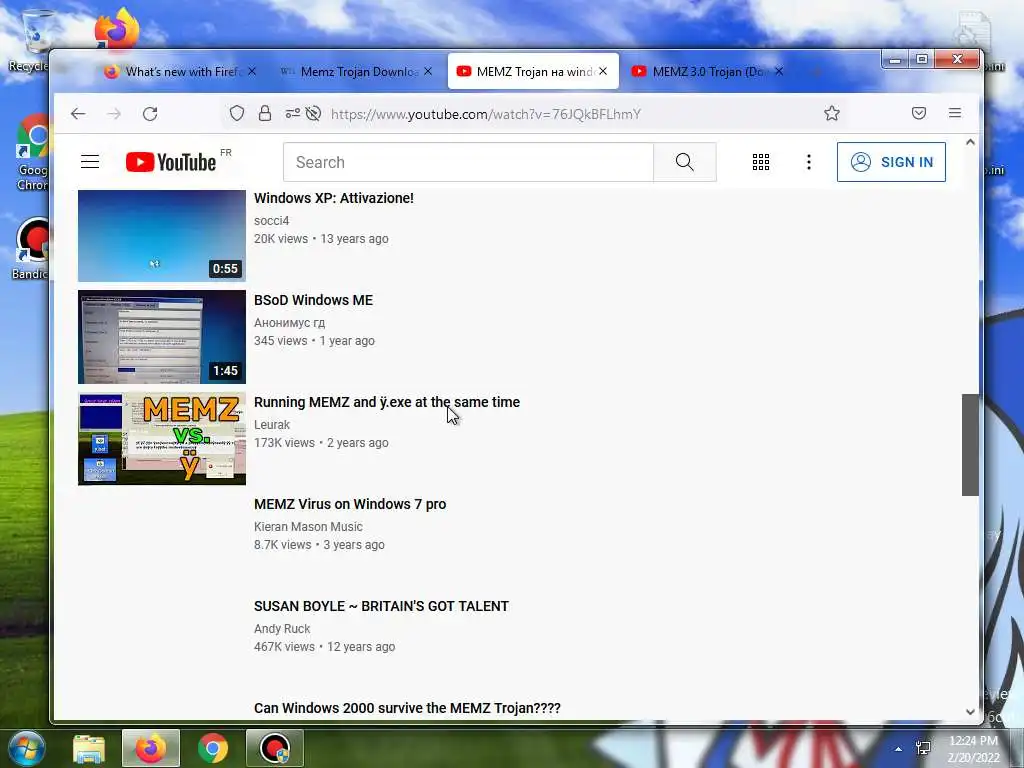Click Firefox icon on the taskbar

pos(151,748)
